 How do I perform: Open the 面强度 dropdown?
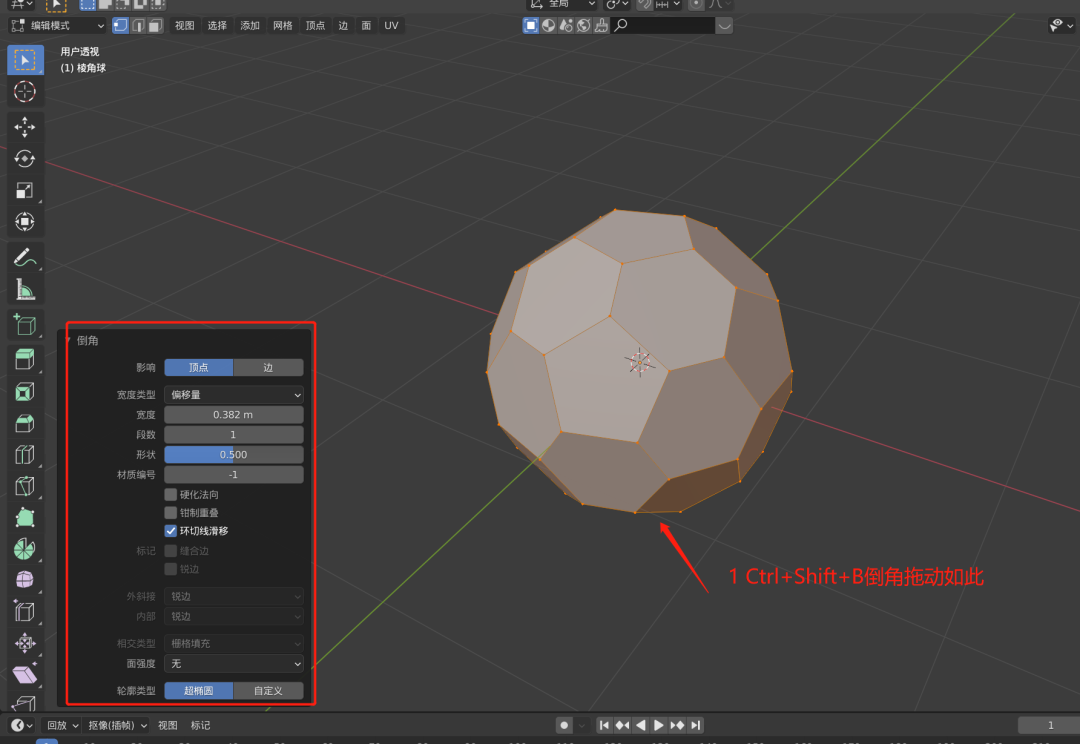(234, 663)
